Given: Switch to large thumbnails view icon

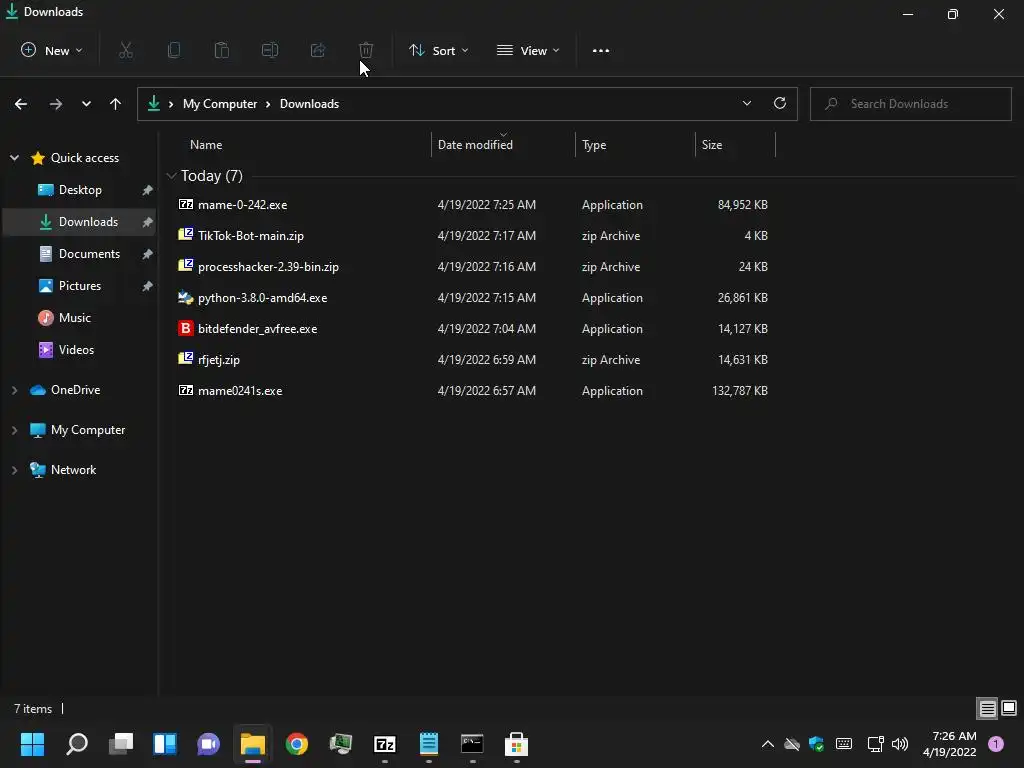Looking at the screenshot, I should point(1009,708).
